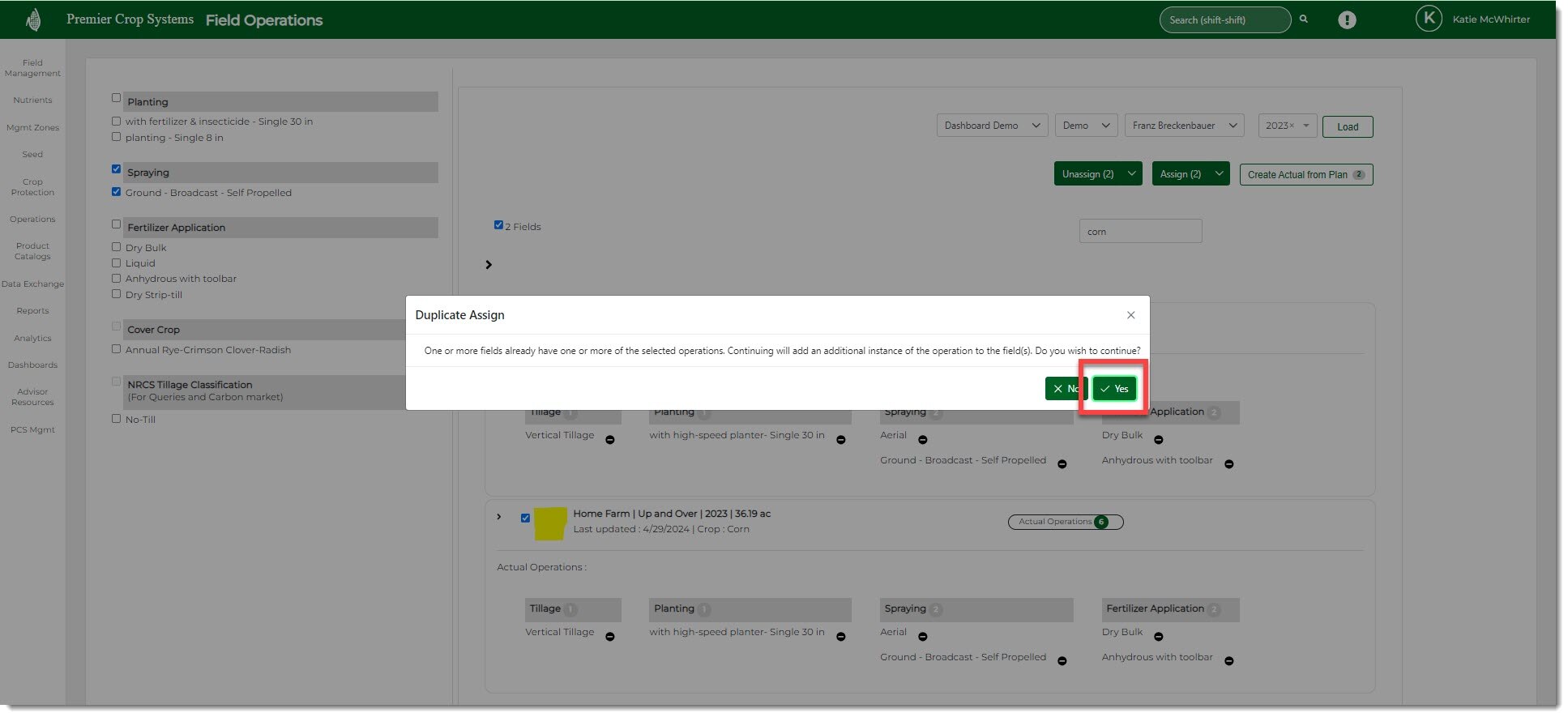The image size is (1568, 717).
Task: Remove Aerial spraying from Home Farm field
Action: 923,637
